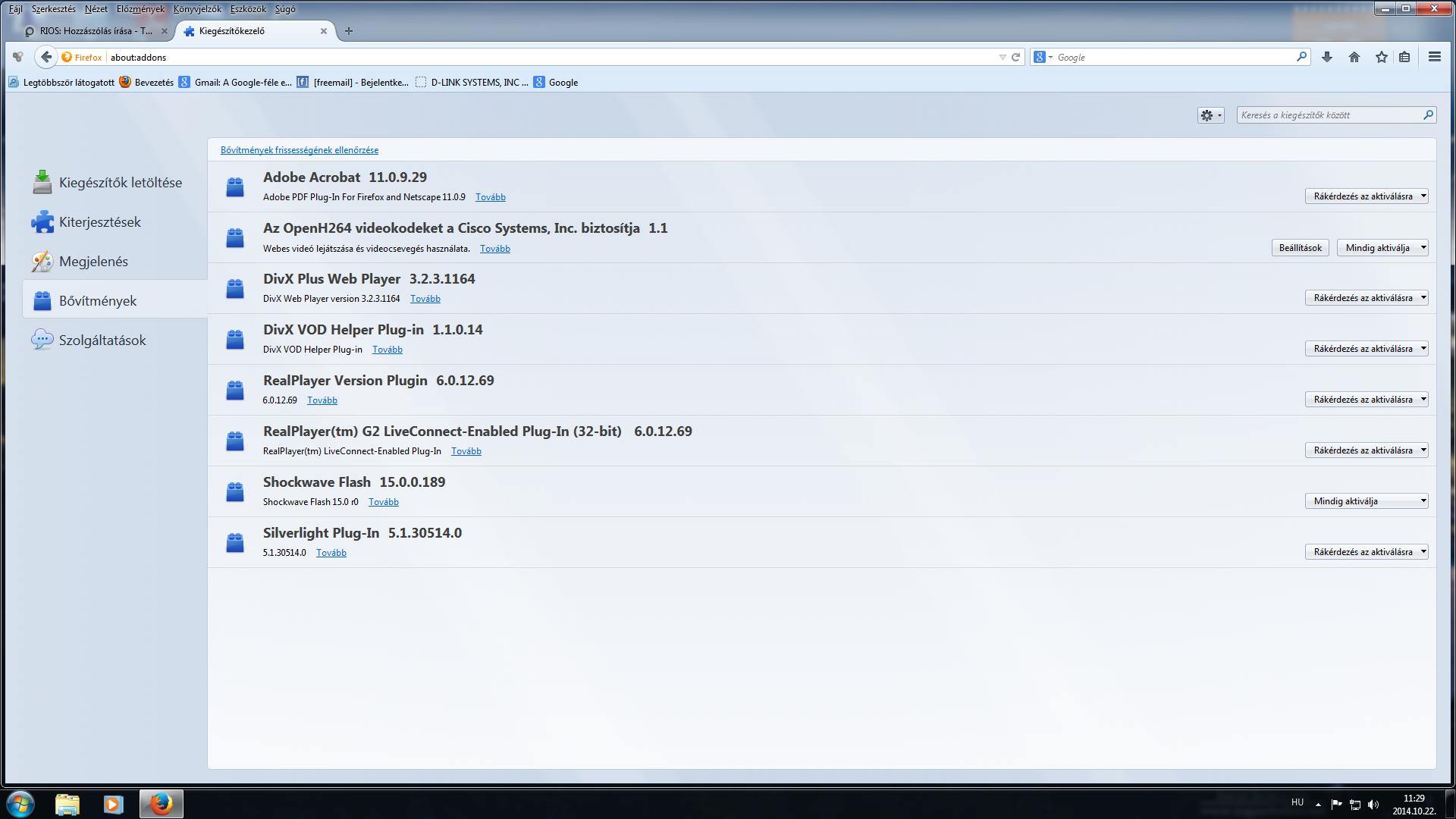Bookmark this page with the star icon
Image resolution: width=1456 pixels, height=819 pixels.
(x=1382, y=57)
